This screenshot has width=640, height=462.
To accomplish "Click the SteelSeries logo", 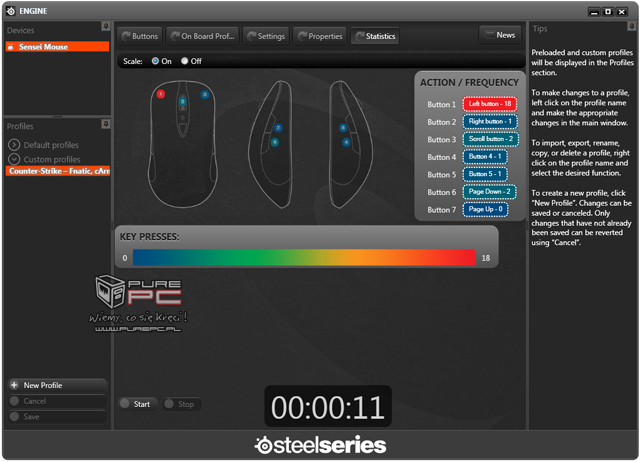I will point(320,445).
